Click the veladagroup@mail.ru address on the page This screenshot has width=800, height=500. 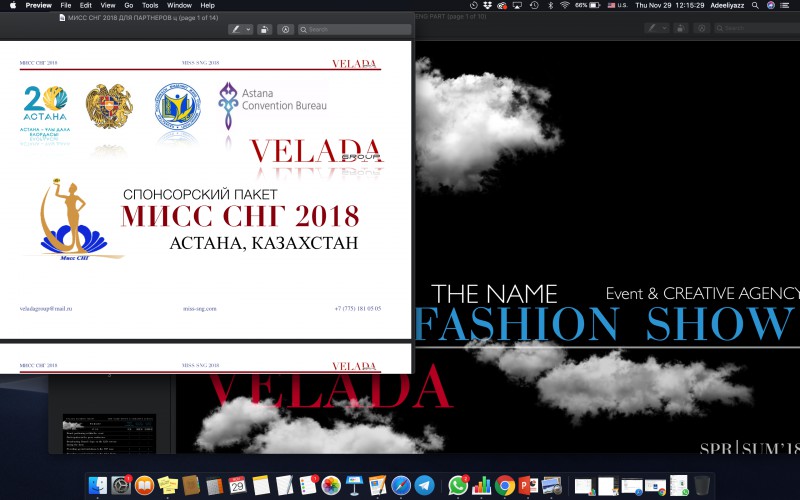coord(46,309)
